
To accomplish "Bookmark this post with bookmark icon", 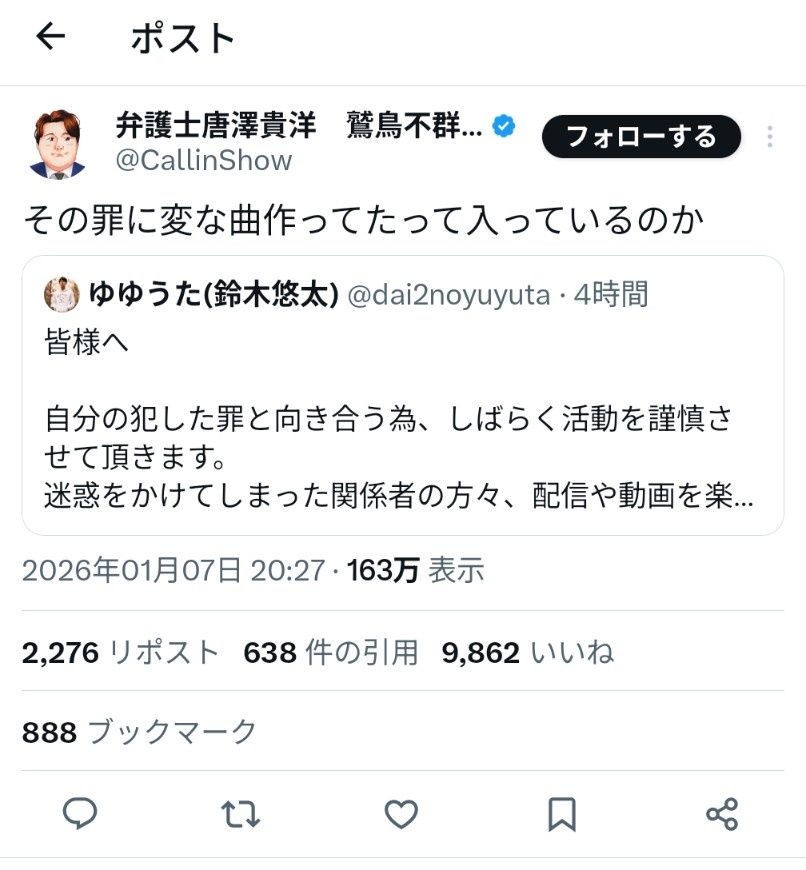I will [562, 814].
